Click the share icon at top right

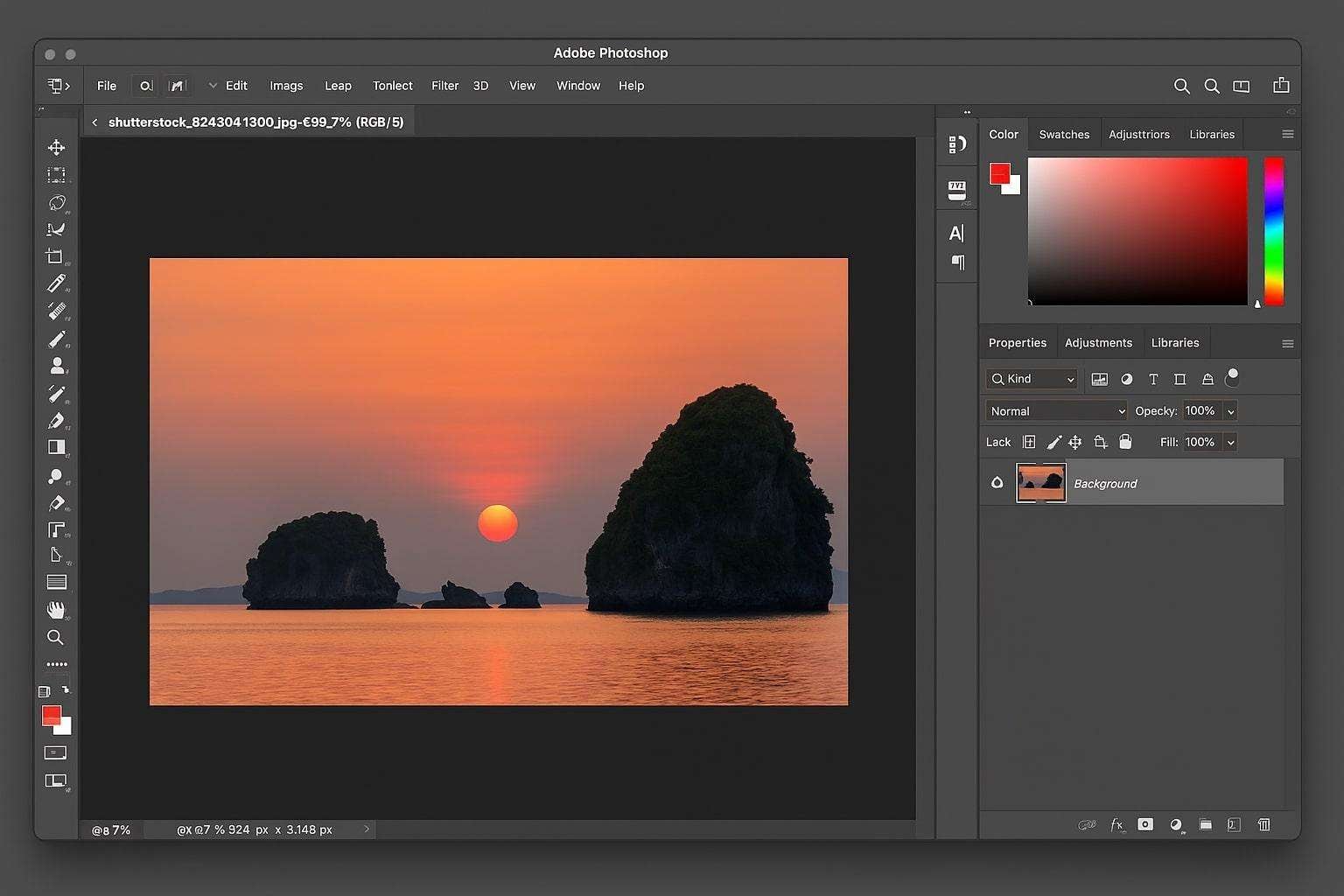point(1281,85)
